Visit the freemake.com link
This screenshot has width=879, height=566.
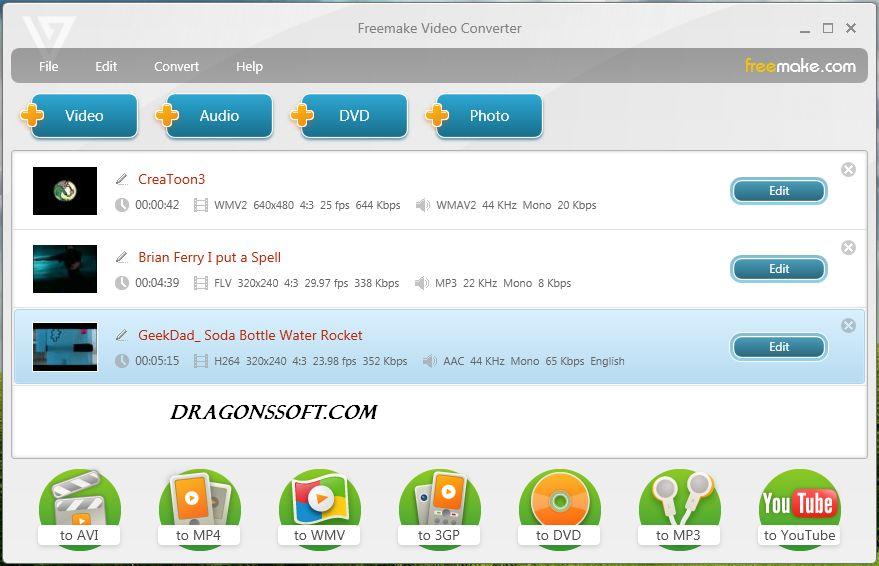tap(800, 66)
